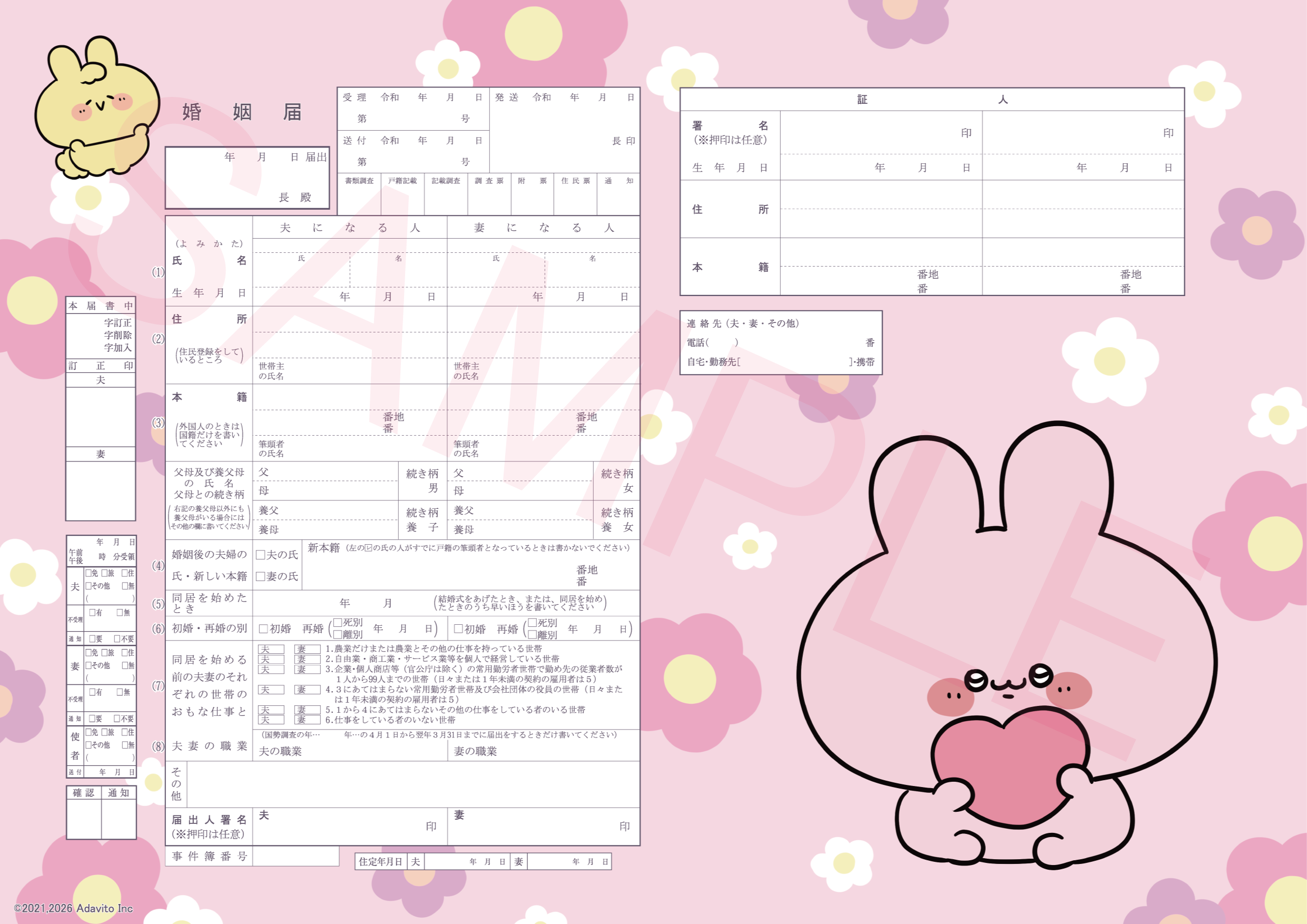Click the 届出人署名 妻 signature field

pyautogui.click(x=544, y=826)
